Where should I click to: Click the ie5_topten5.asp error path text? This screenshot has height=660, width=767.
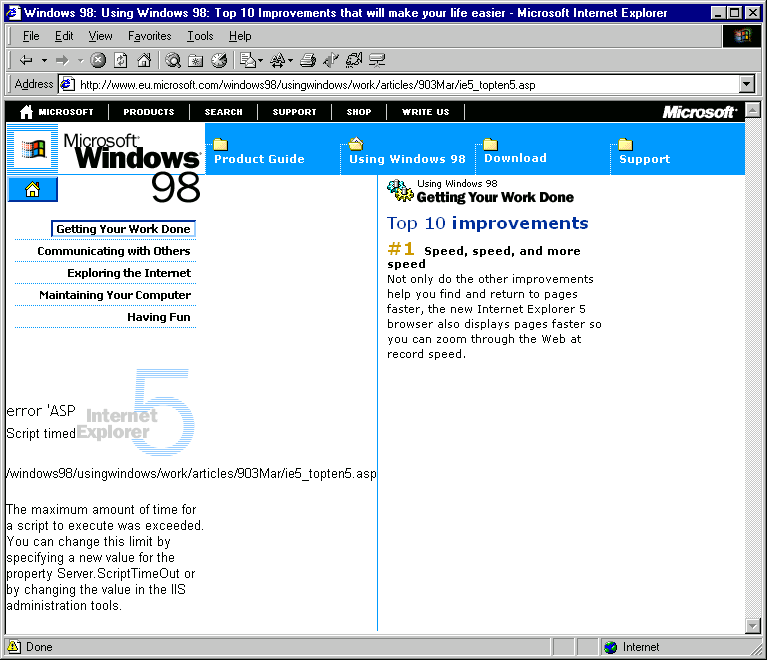point(191,474)
